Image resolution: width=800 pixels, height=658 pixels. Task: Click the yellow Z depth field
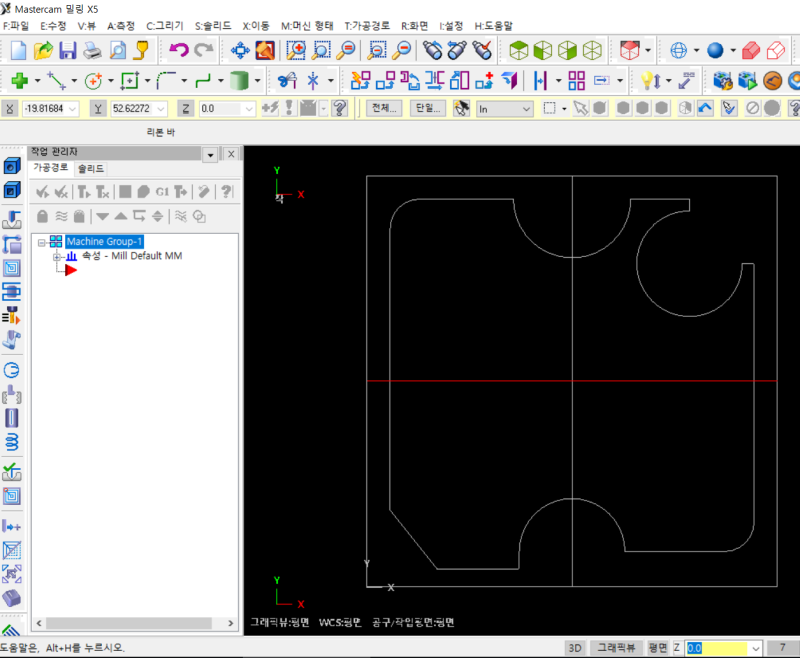tap(716, 648)
